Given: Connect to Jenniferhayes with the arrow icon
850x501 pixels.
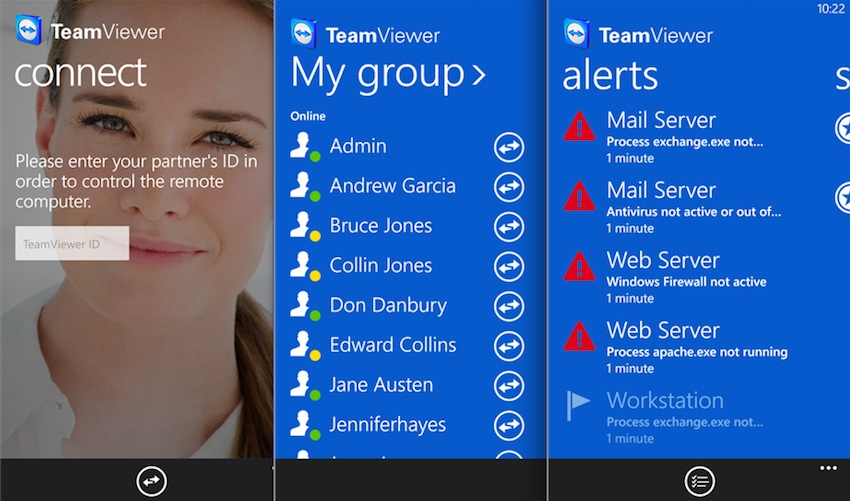Looking at the screenshot, I should click(x=508, y=426).
